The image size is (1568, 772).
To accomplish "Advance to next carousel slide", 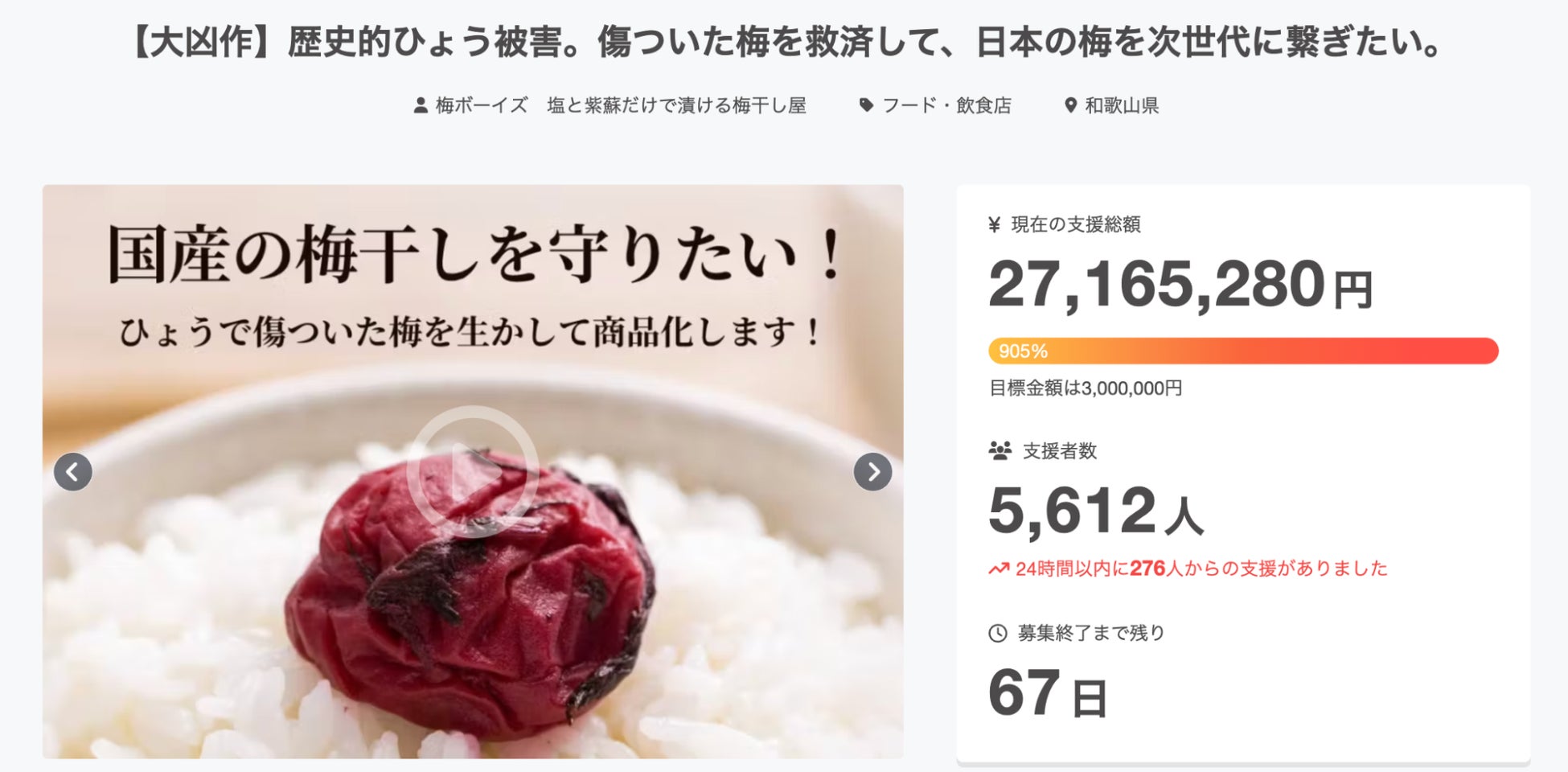I will (872, 472).
